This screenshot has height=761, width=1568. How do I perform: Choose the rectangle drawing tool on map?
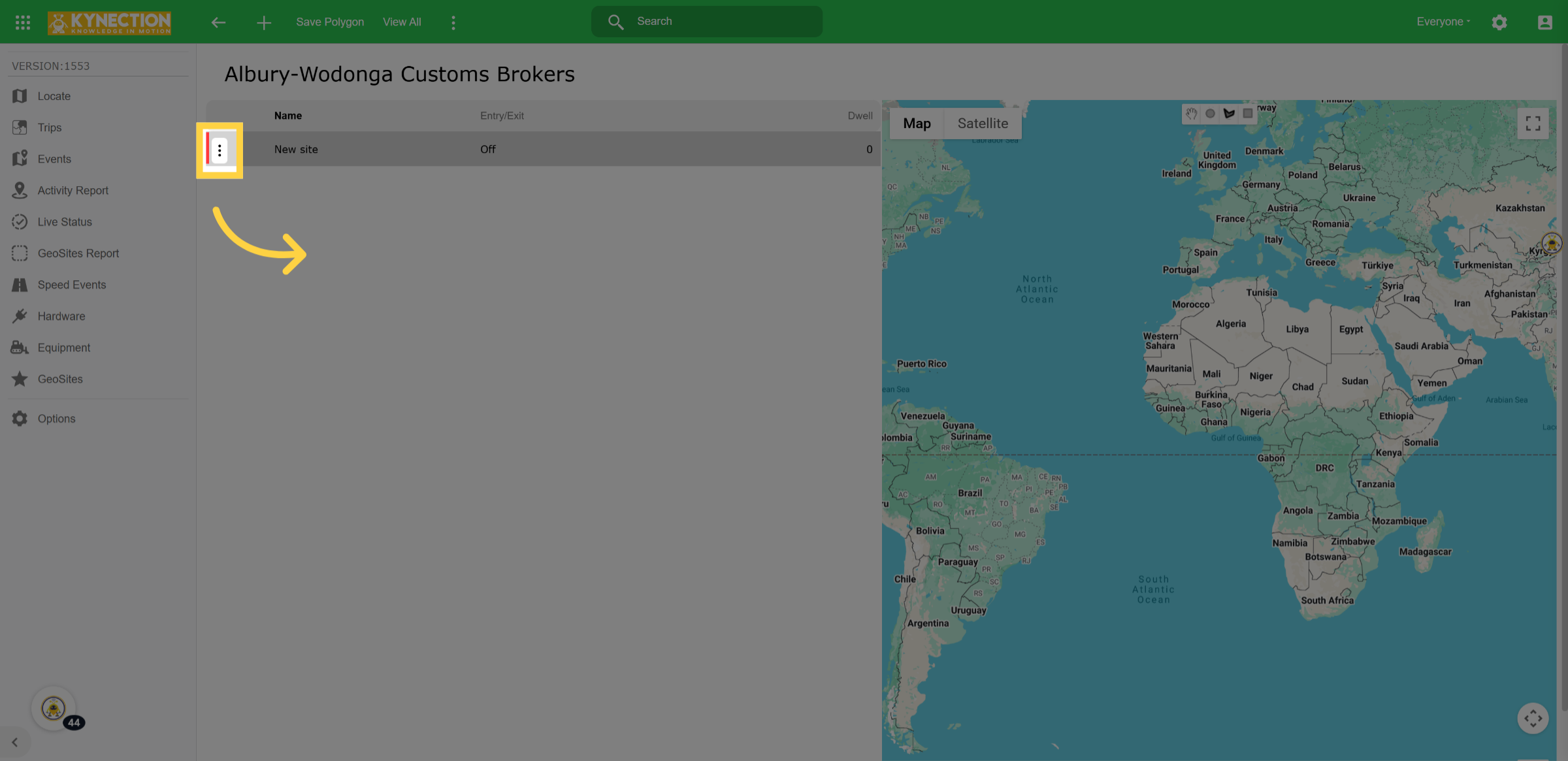(x=1248, y=114)
